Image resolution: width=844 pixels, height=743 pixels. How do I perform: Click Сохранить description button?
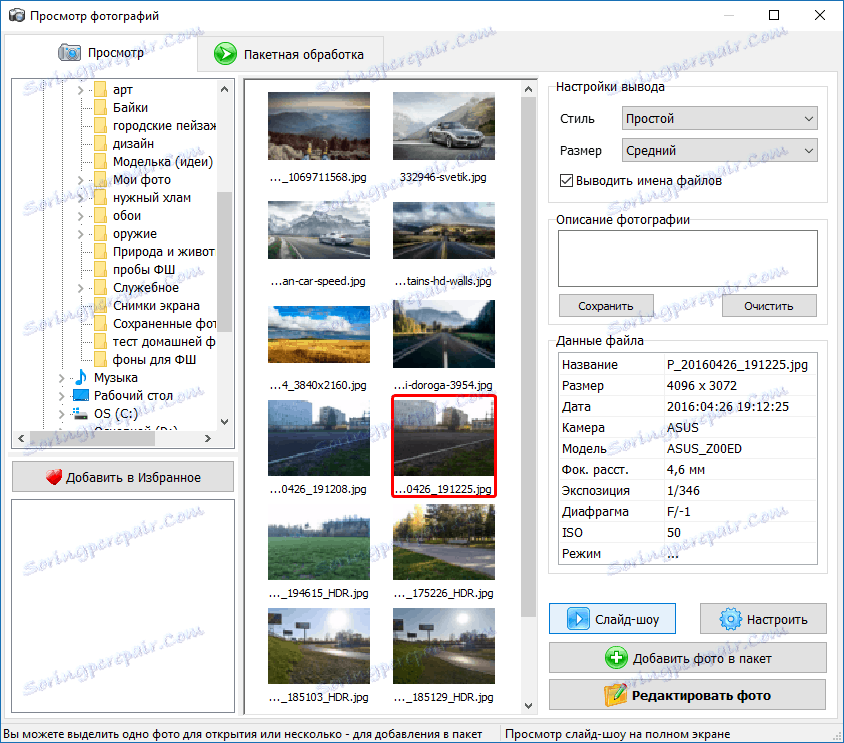pos(606,306)
